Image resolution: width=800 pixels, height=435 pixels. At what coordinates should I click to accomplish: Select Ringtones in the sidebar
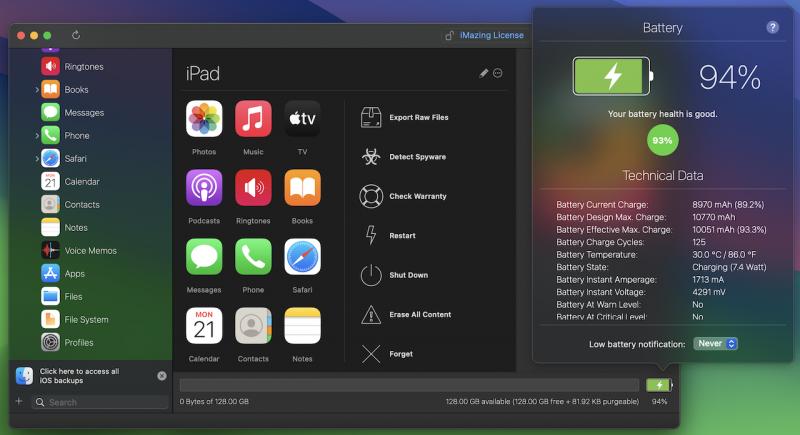click(72, 66)
